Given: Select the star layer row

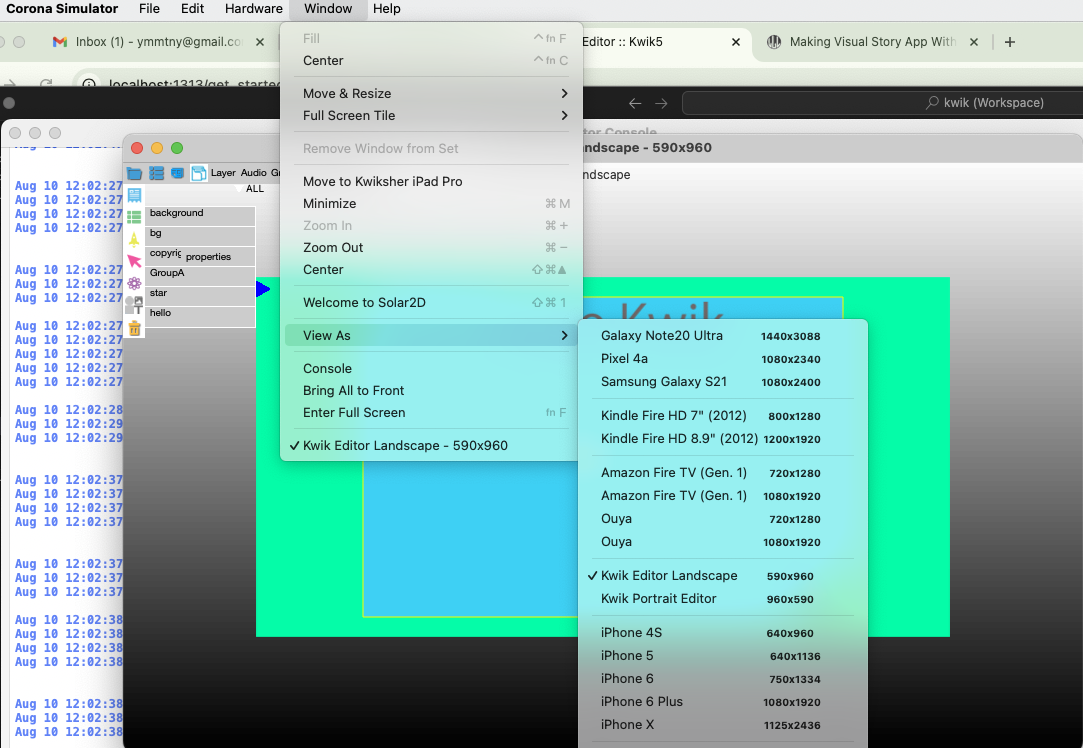Looking at the screenshot, I should click(200, 296).
